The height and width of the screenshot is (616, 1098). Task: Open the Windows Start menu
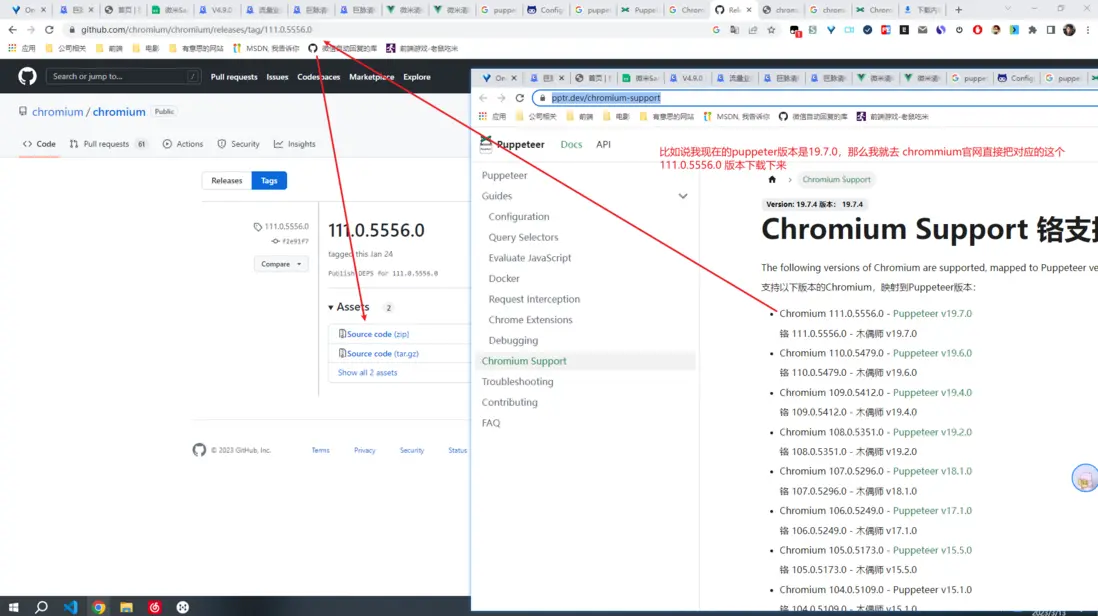coord(13,607)
